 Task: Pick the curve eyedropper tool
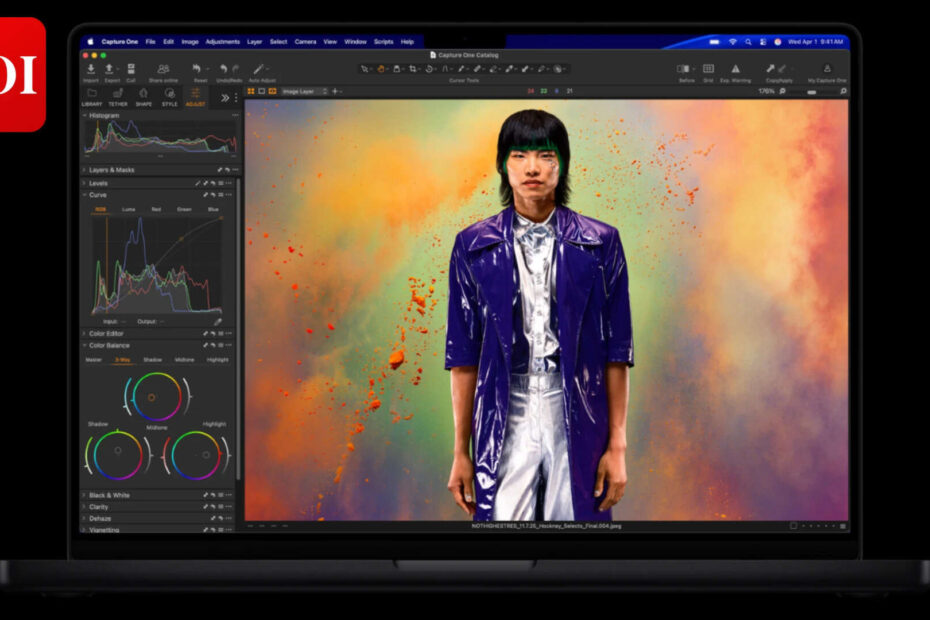point(217,321)
